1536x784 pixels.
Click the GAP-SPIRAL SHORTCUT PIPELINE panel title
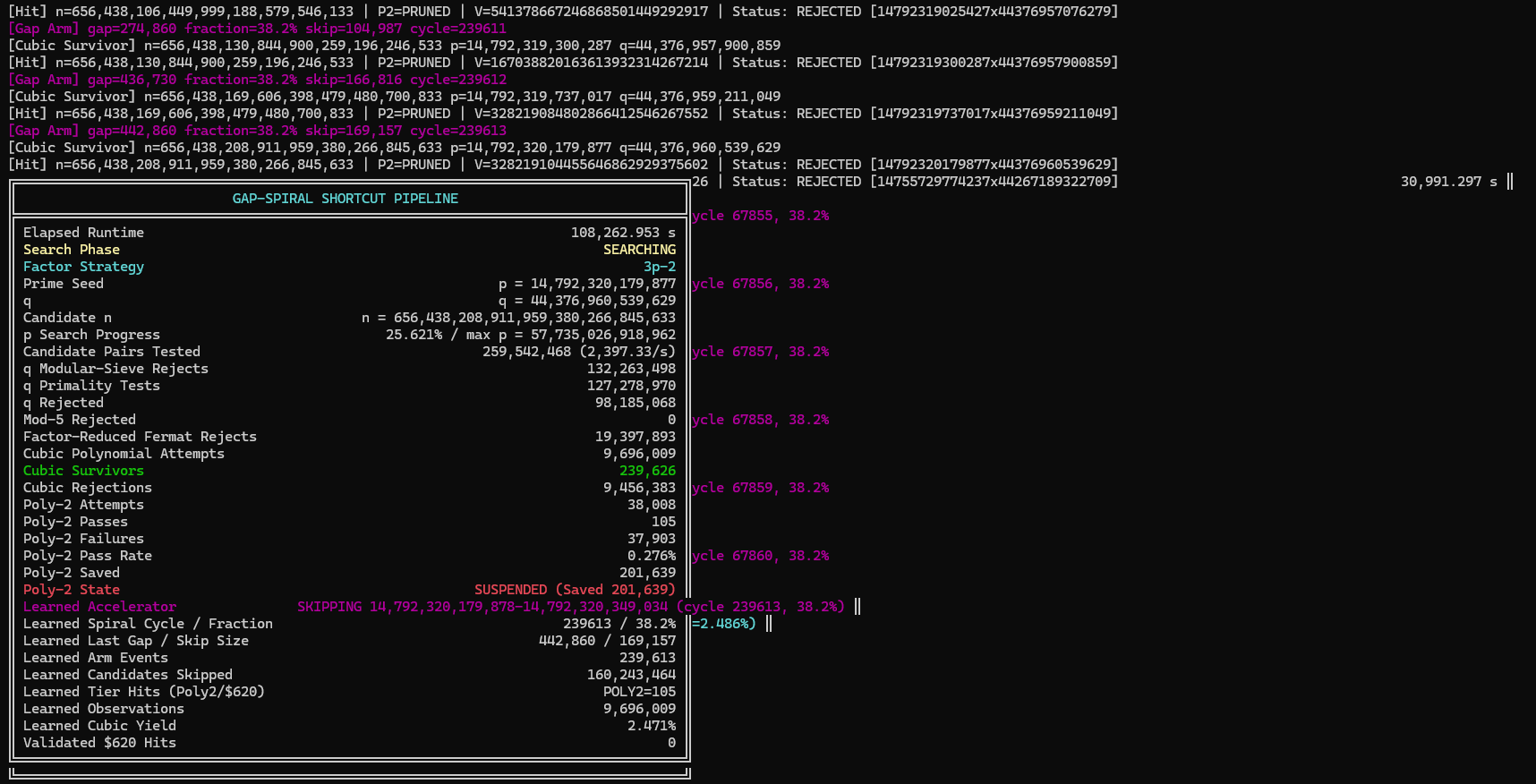tap(346, 199)
